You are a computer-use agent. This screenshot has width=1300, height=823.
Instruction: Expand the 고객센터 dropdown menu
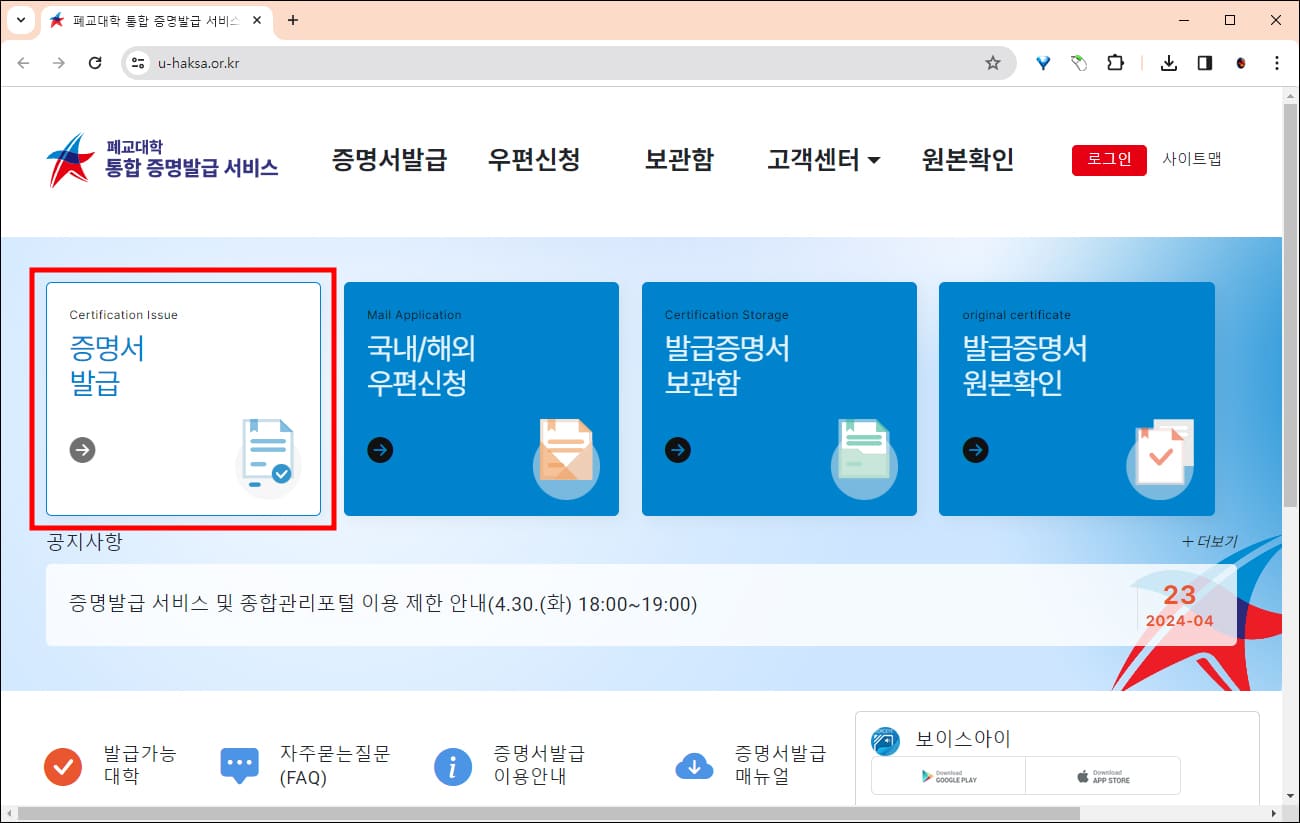click(823, 160)
